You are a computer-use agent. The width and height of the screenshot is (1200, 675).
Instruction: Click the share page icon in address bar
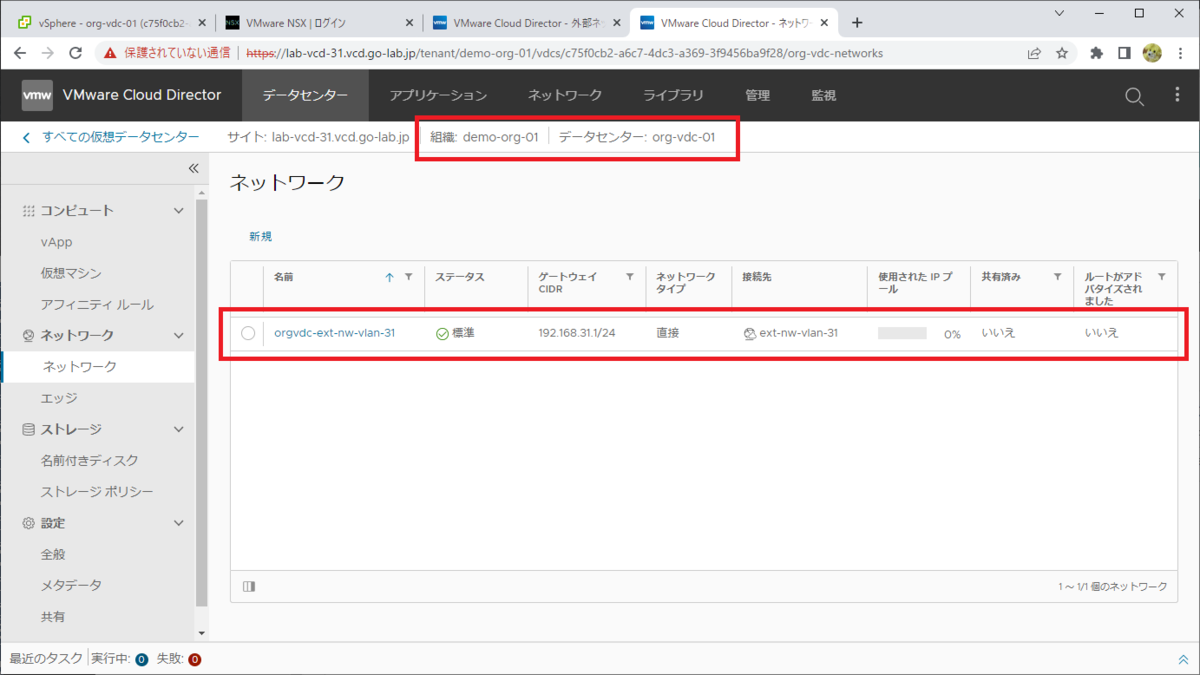(x=1034, y=53)
